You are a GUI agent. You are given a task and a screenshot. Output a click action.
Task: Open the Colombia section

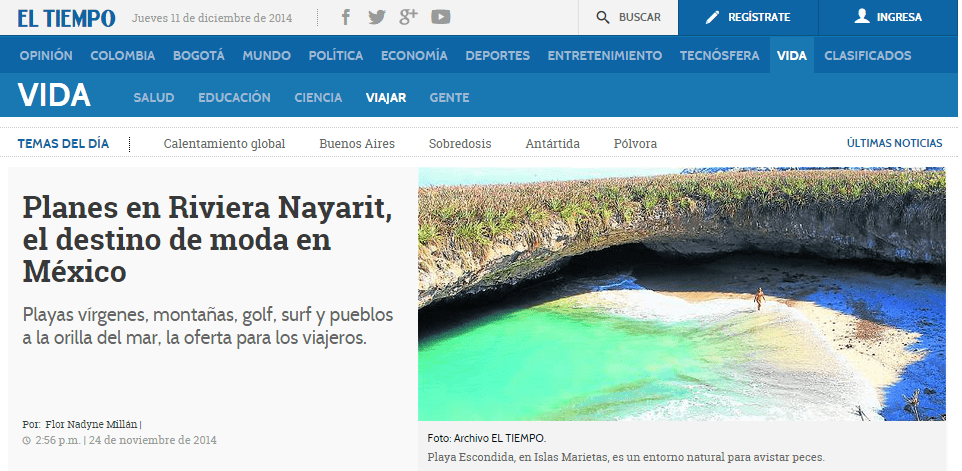click(123, 55)
